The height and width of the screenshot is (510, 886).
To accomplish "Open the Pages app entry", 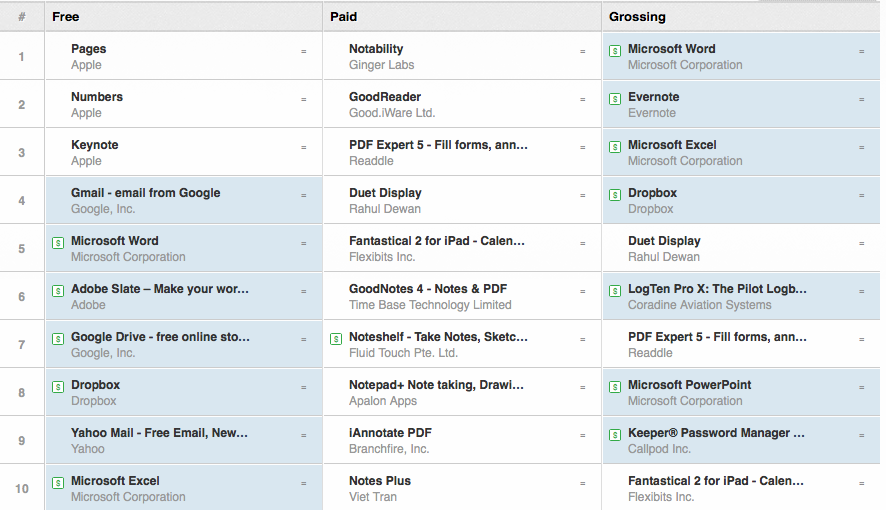I will 89,49.
